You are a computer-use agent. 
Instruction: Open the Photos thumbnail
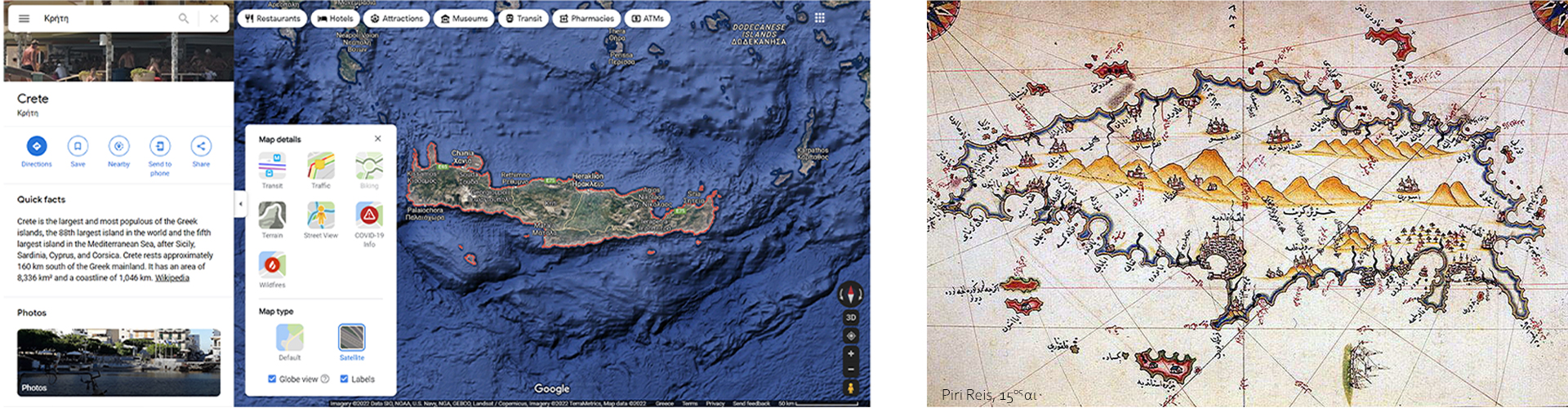118,362
